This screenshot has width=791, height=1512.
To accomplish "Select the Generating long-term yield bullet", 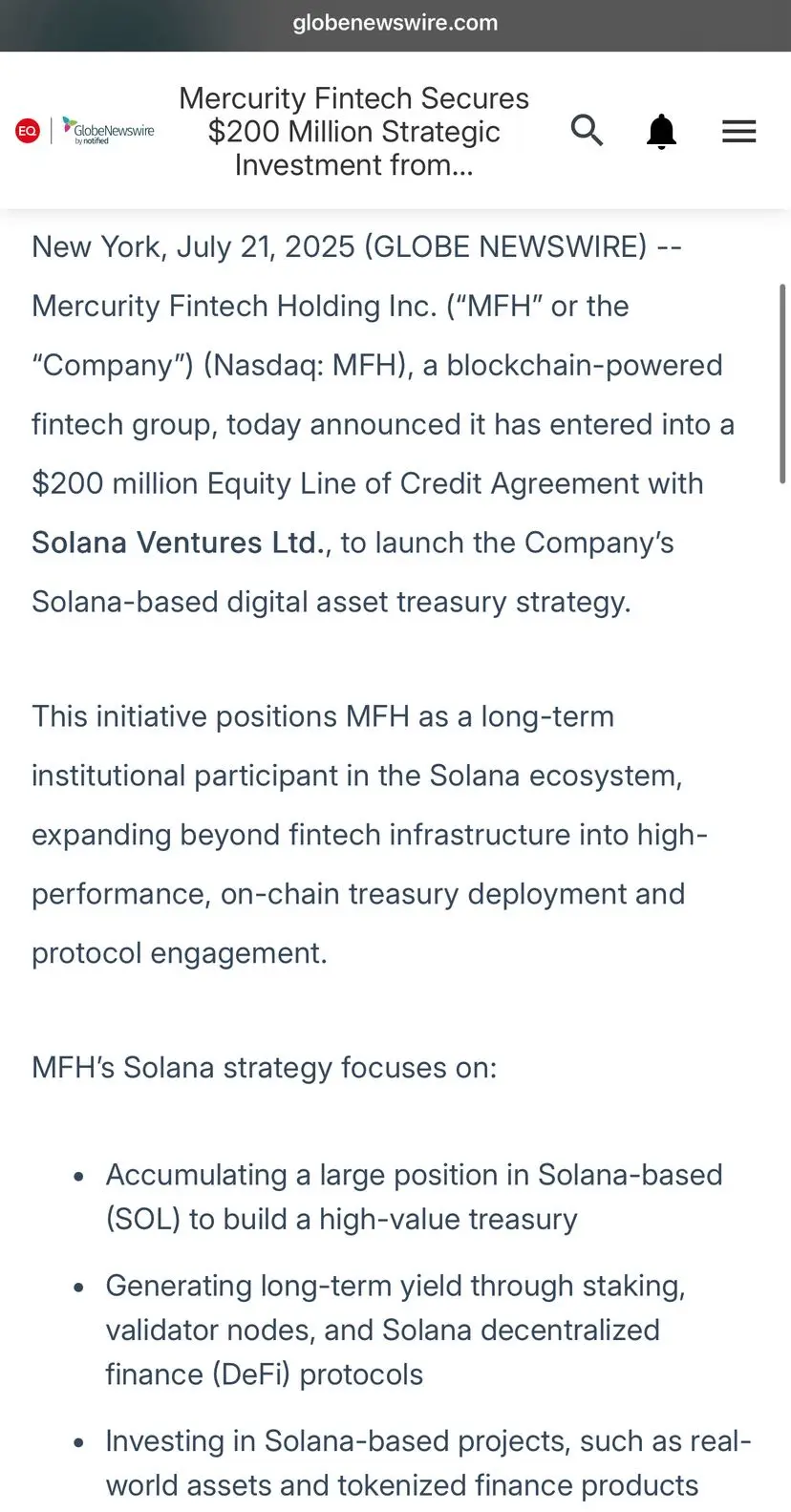I will (x=395, y=1330).
